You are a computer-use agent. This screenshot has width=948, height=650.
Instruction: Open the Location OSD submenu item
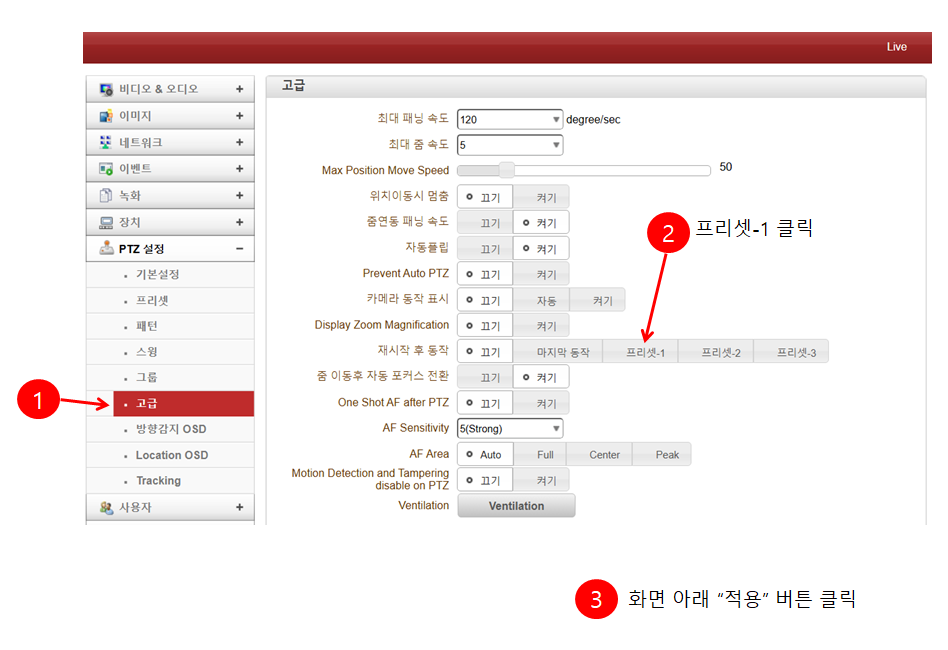coord(170,455)
